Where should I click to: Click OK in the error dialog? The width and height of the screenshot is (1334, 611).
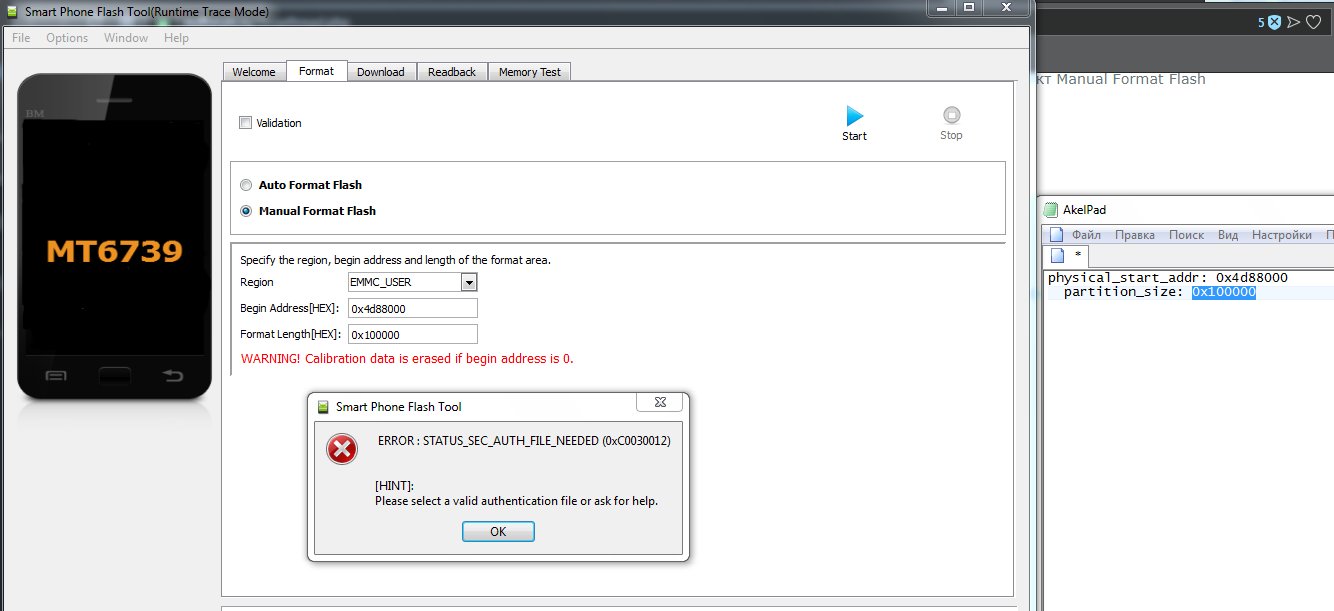(498, 532)
